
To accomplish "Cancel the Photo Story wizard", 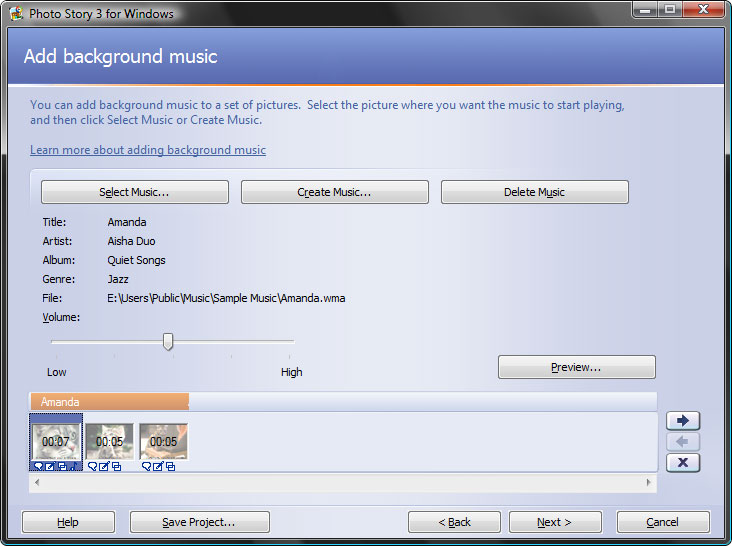I will [x=663, y=522].
